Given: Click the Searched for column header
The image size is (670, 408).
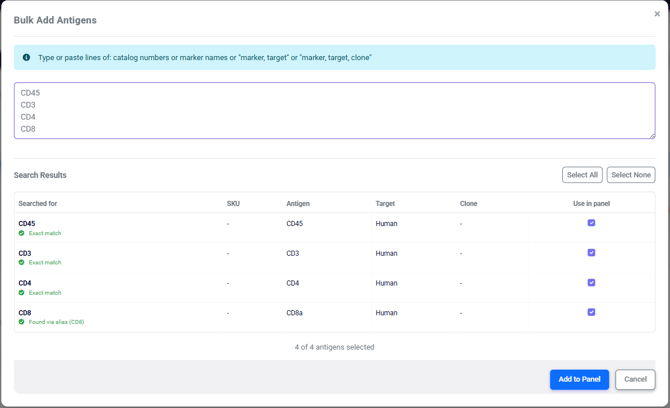Looking at the screenshot, I should [38, 203].
